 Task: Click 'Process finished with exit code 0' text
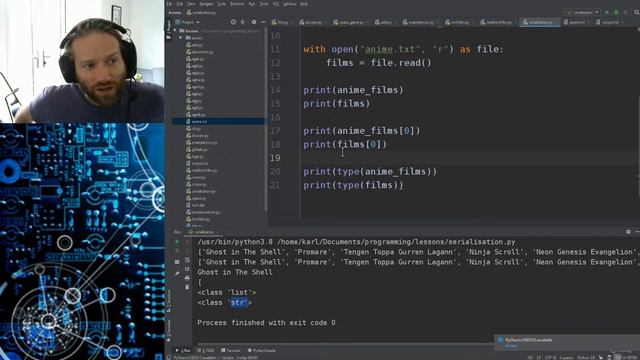[266, 322]
